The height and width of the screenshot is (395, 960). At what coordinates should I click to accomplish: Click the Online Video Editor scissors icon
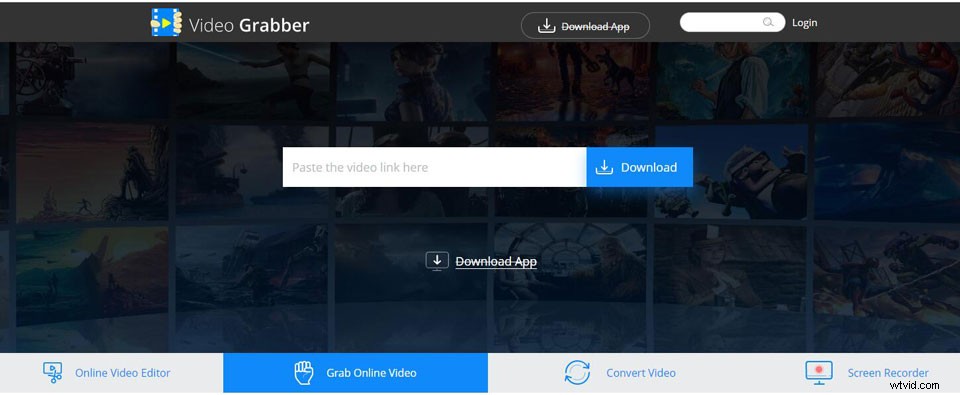pyautogui.click(x=53, y=372)
